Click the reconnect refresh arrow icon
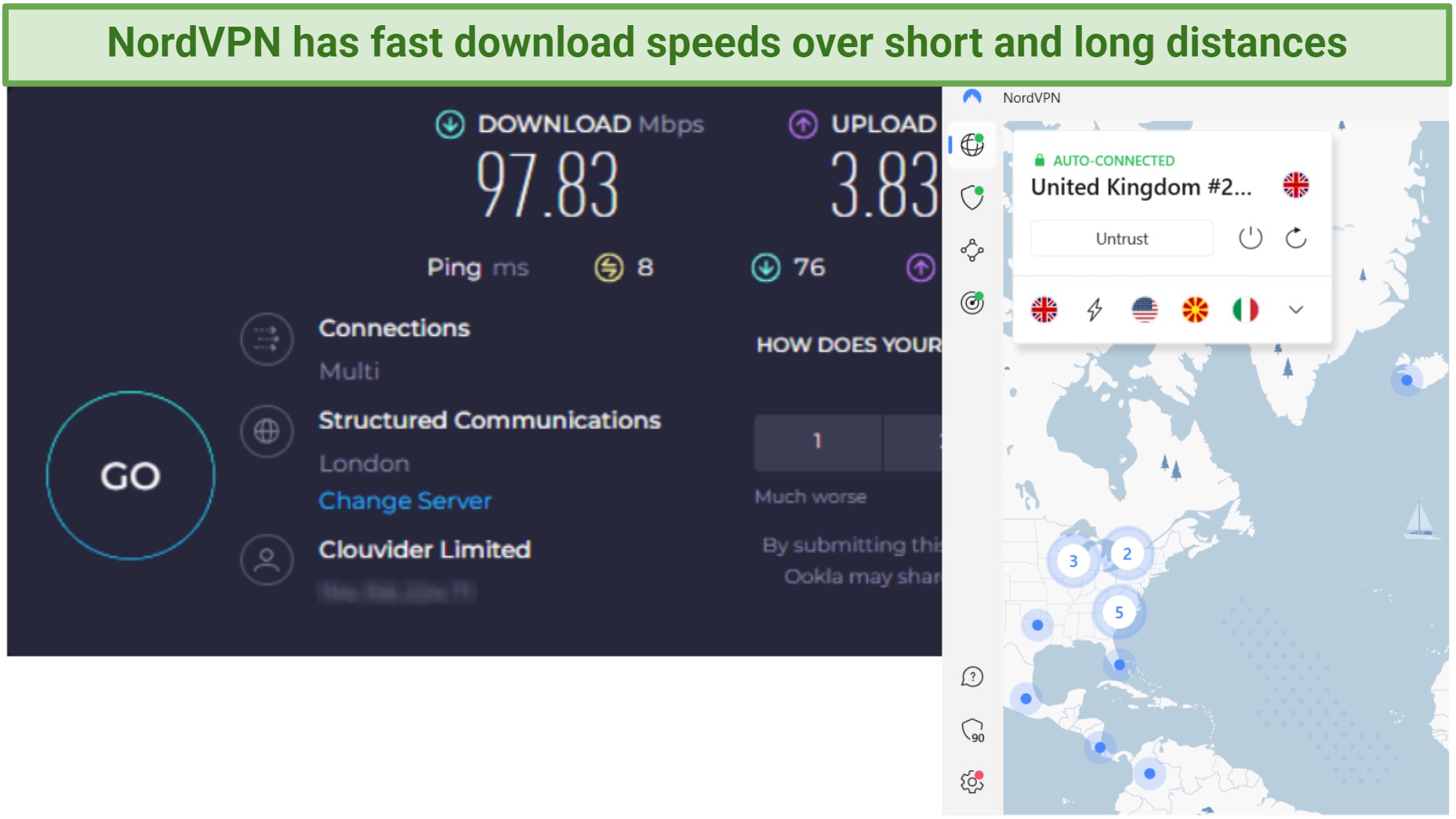1456x819 pixels. pos(1295,238)
